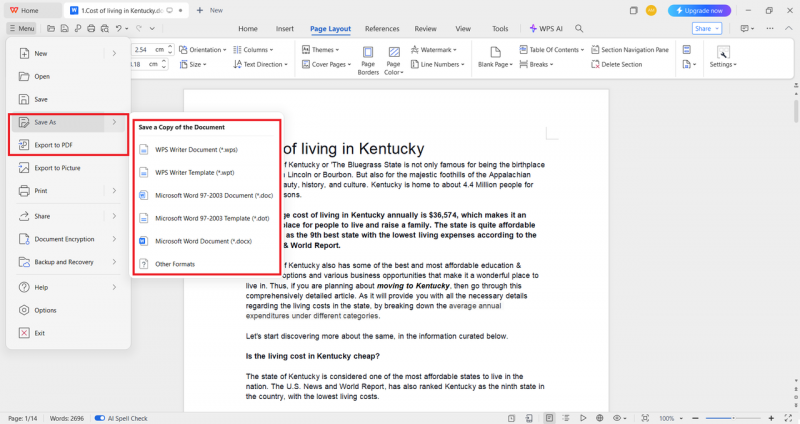Image resolution: width=800 pixels, height=424 pixels.
Task: Choose Exit in the file menu
Action: point(66,333)
